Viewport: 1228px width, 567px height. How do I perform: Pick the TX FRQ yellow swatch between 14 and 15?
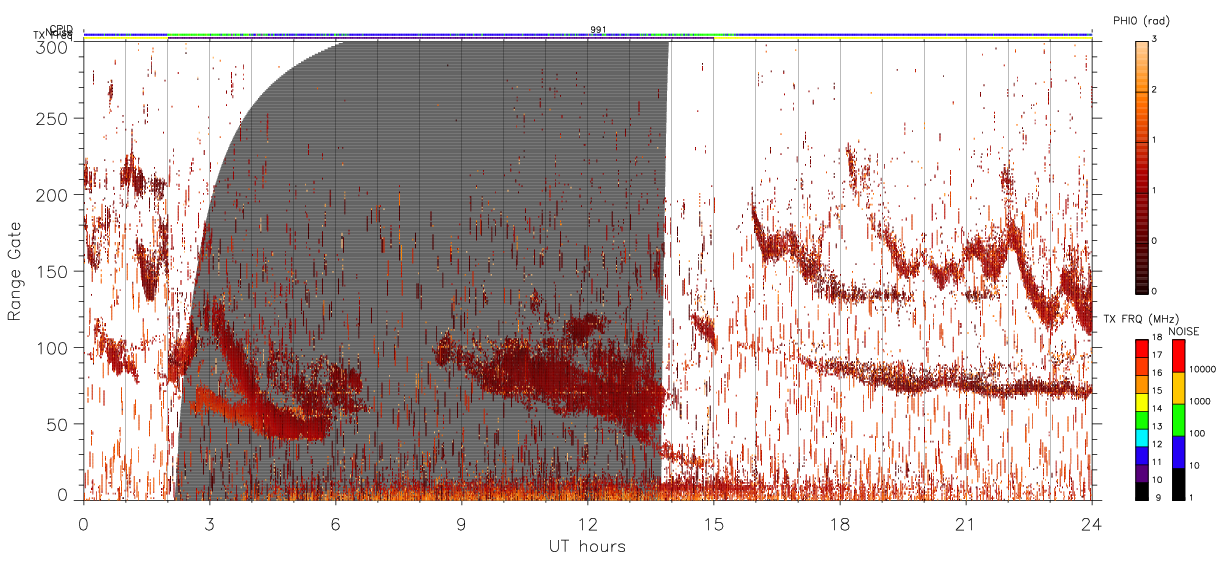(x=1141, y=400)
